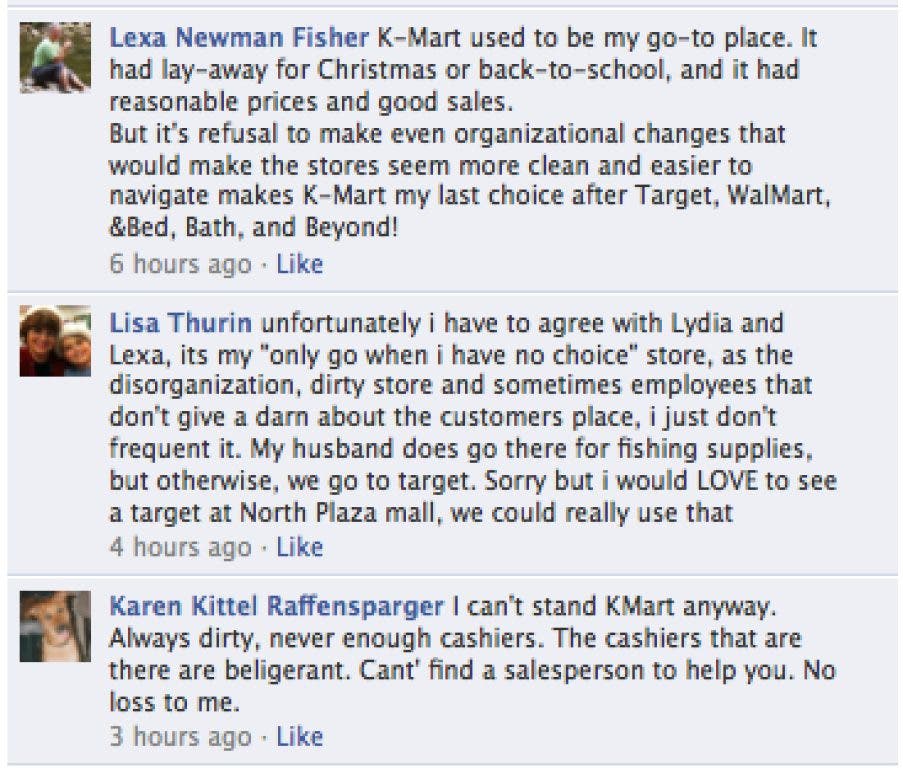Click the '6 hours ago' timestamp
903x768 pixels.
[179, 264]
